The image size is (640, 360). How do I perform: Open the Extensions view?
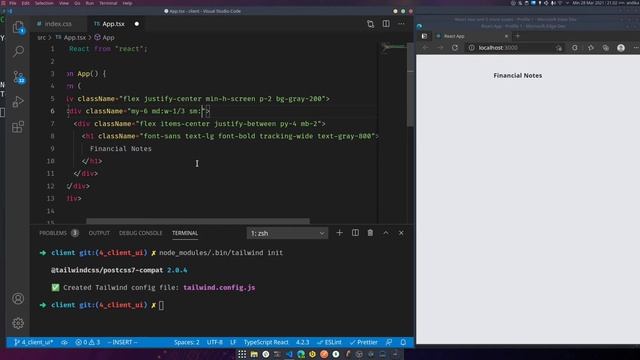click(18, 127)
